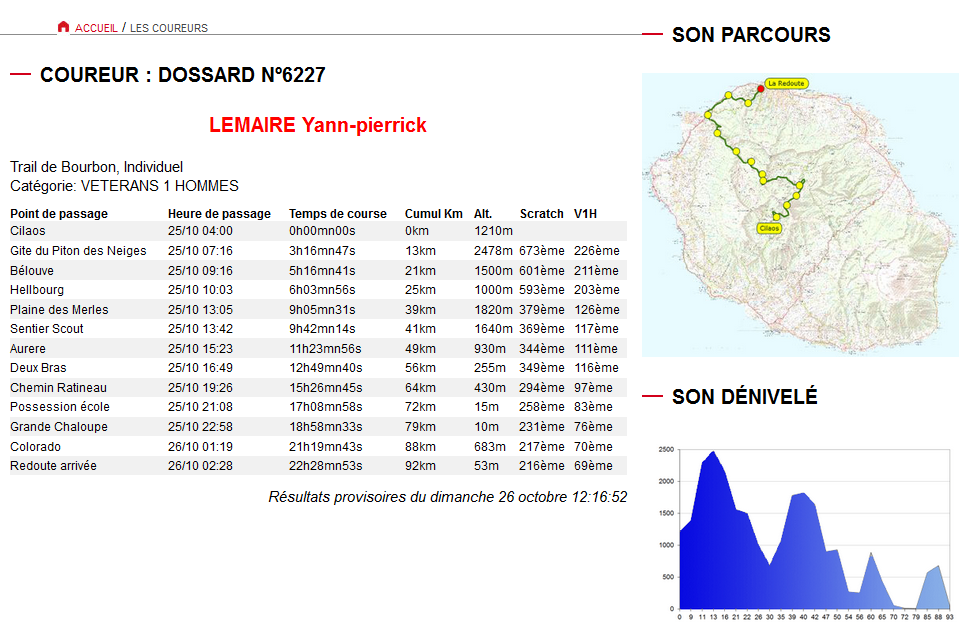959x623 pixels.
Task: Select the La Redoute label on the map
Action: (786, 83)
